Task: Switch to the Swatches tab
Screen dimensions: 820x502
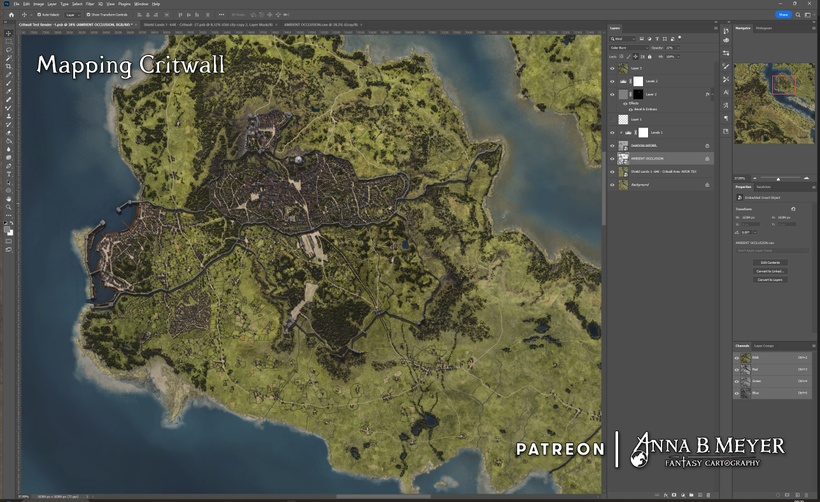Action: click(764, 187)
